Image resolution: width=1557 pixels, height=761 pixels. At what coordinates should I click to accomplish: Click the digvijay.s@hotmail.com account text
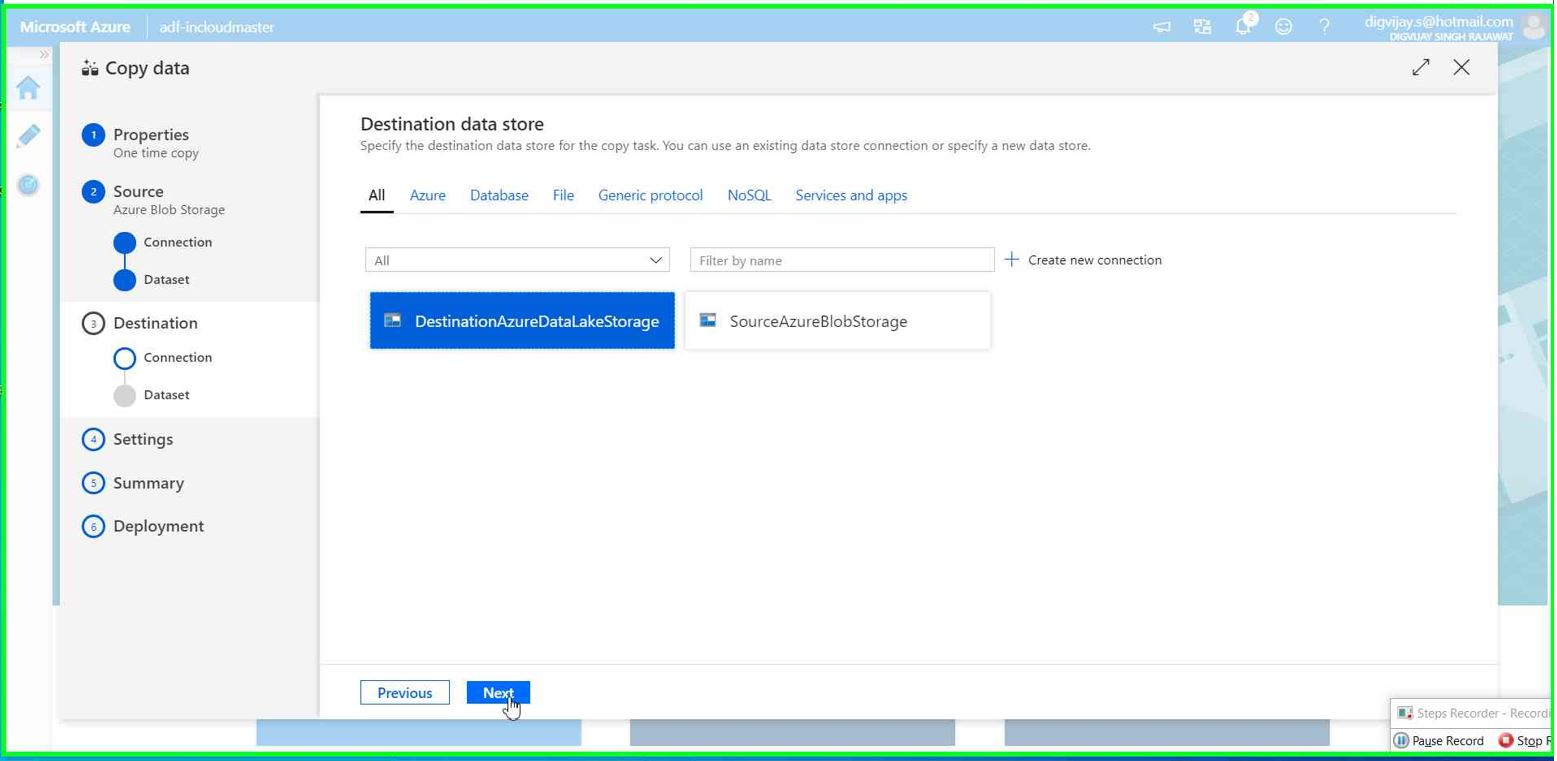[1439, 21]
